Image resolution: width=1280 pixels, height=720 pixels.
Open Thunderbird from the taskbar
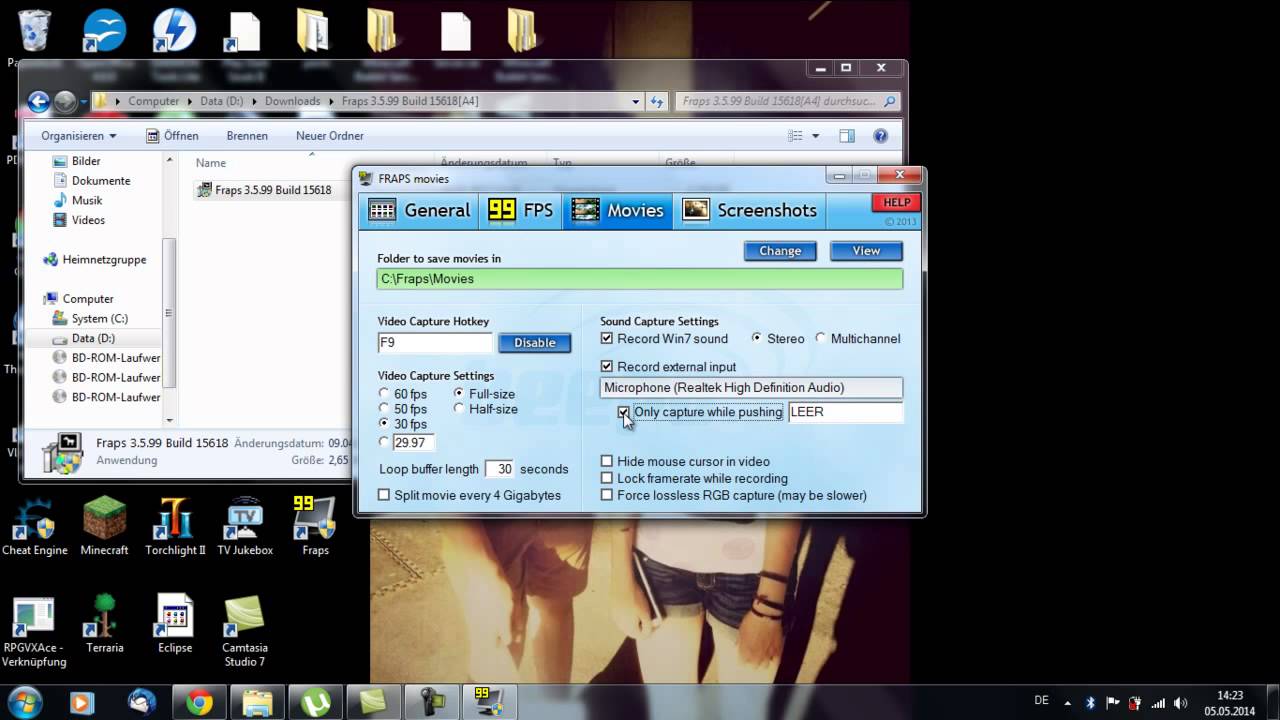click(142, 703)
